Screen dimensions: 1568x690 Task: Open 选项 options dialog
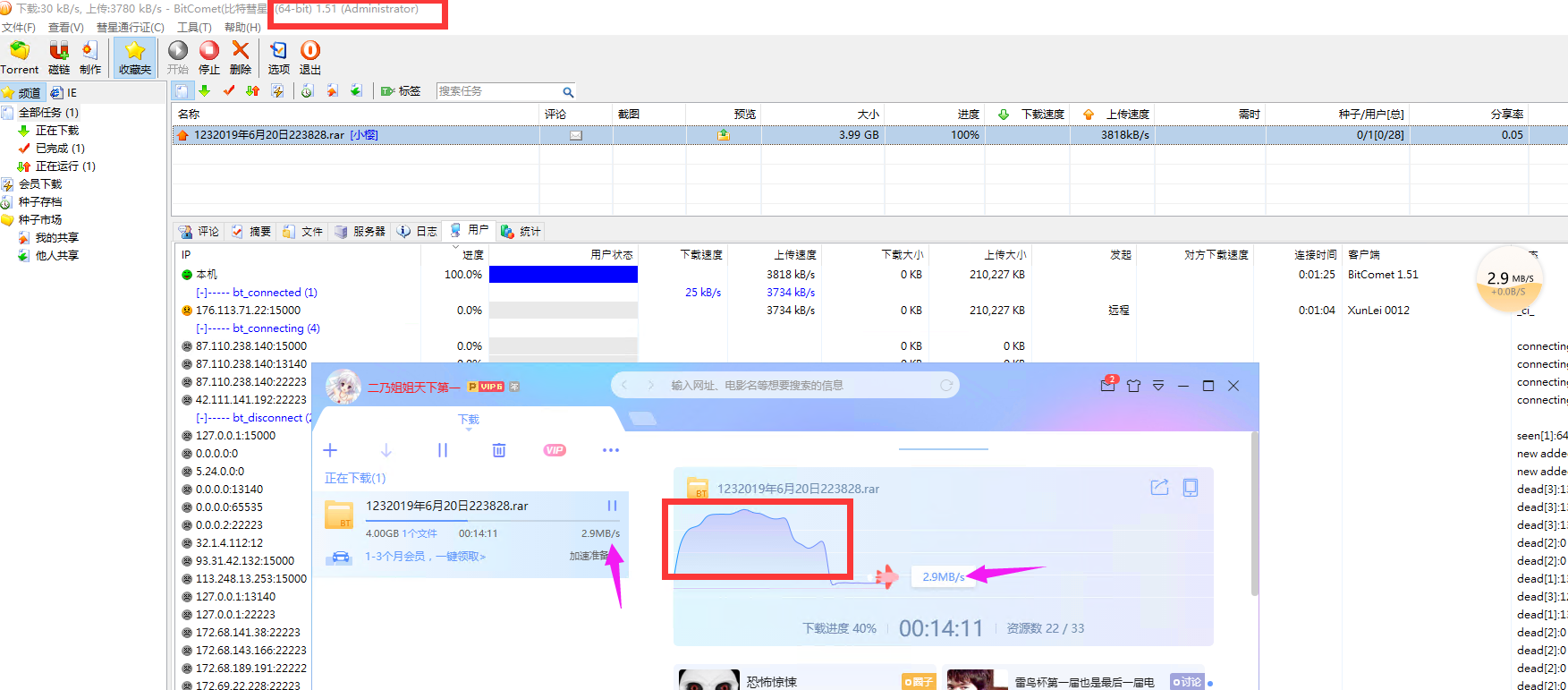[x=279, y=57]
